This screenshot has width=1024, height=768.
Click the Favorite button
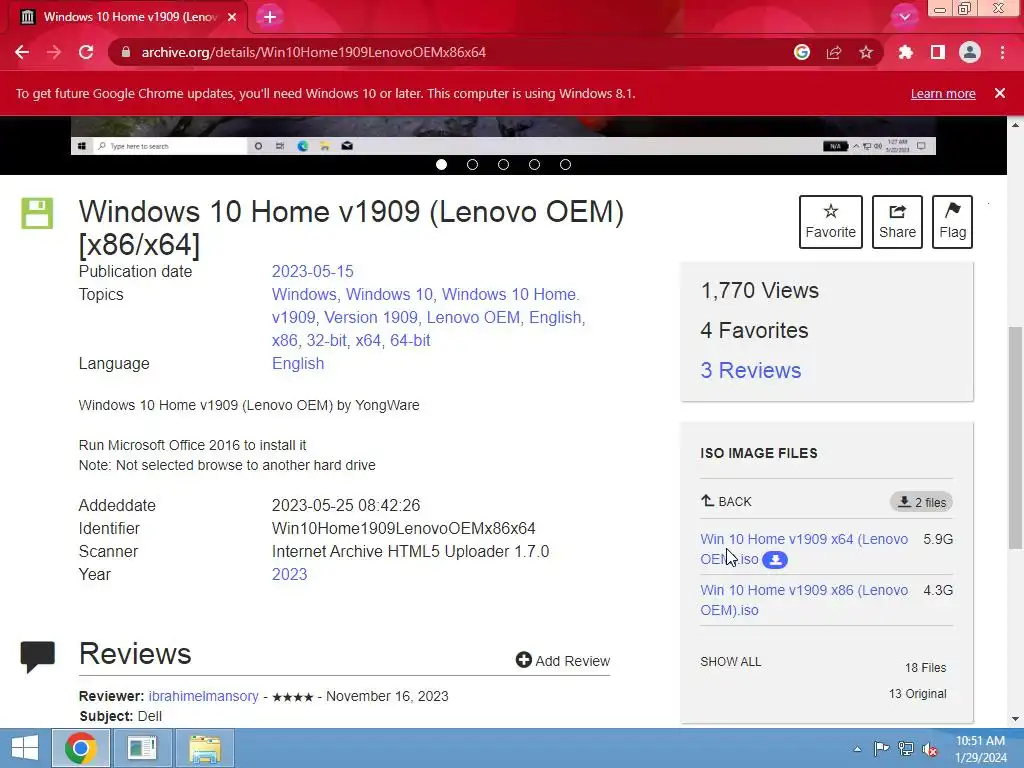[831, 222]
